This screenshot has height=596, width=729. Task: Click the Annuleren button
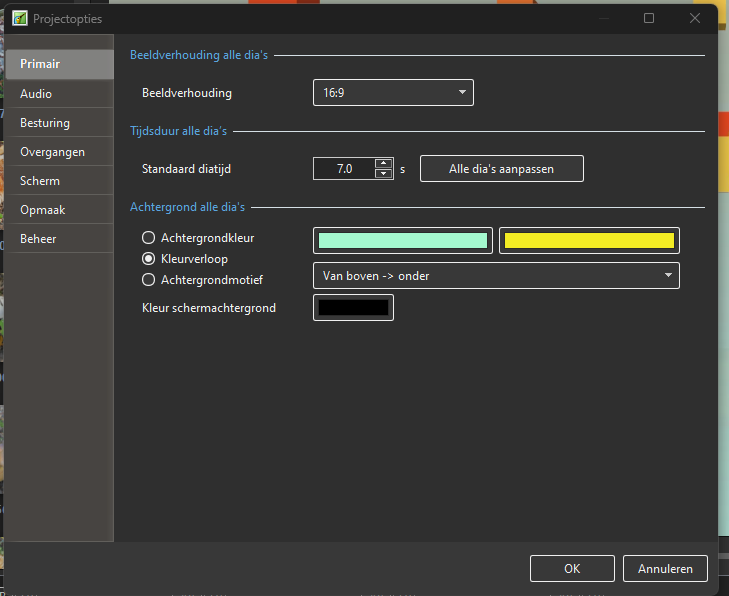(x=665, y=569)
